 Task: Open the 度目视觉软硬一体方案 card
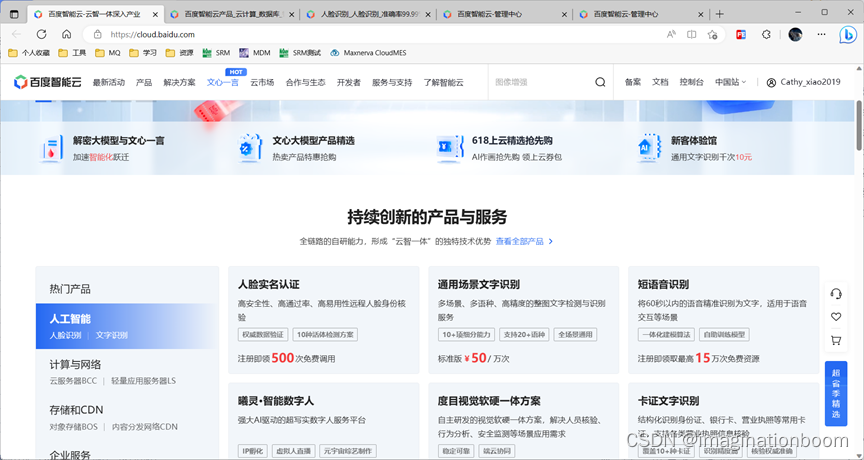point(523,421)
